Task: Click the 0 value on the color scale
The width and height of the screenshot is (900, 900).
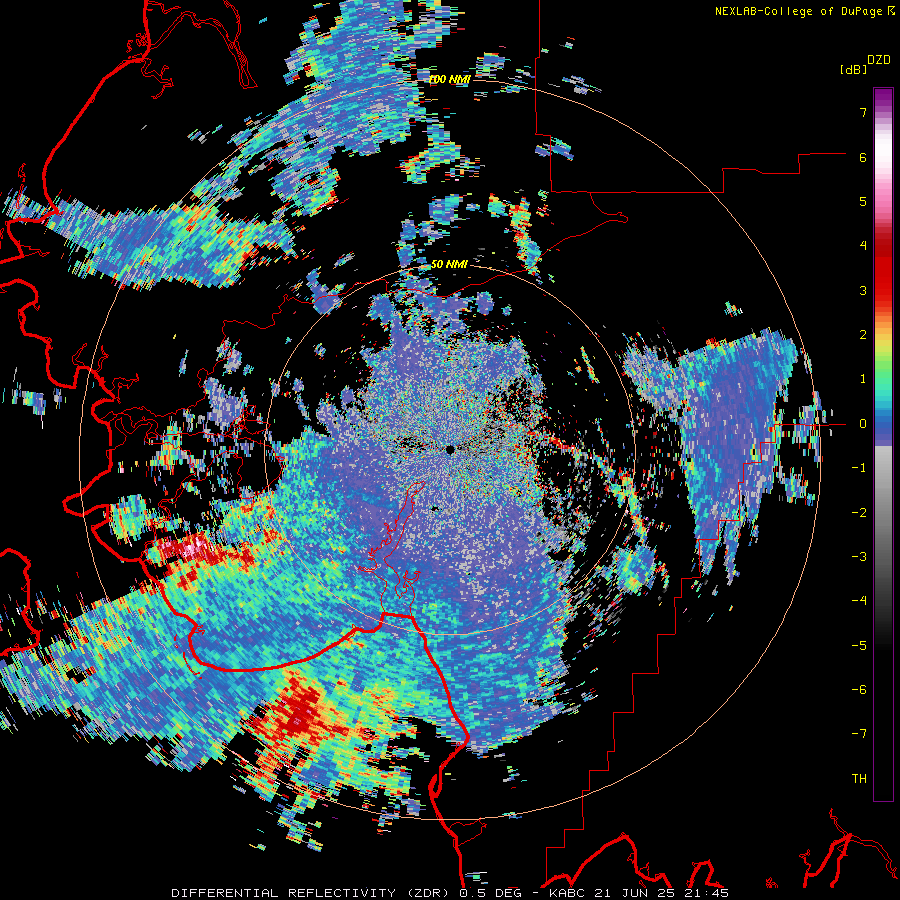Action: (863, 424)
